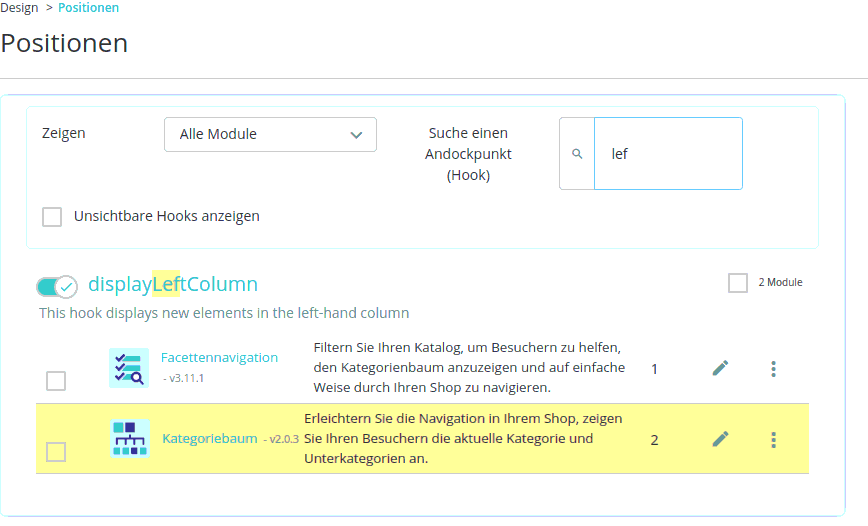Image resolution: width=868 pixels, height=526 pixels.
Task: Toggle the displayLeftColumn hook switch
Action: (56, 286)
